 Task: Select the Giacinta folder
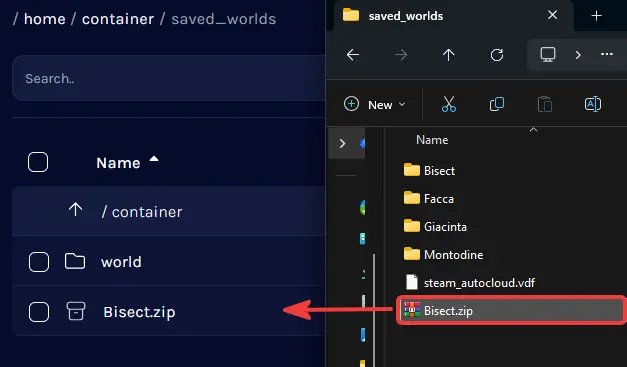pyautogui.click(x=435, y=227)
